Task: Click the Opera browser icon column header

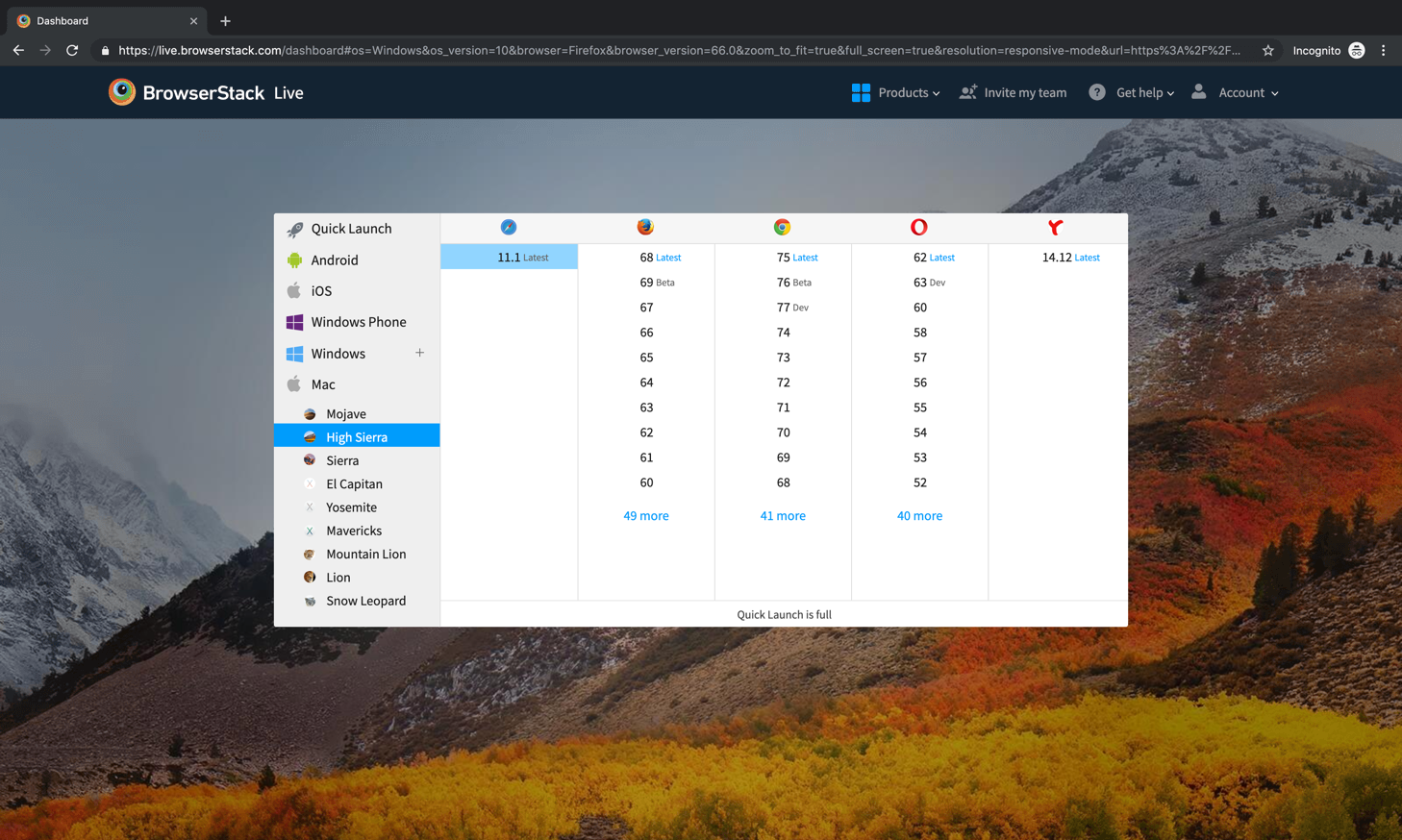Action: (919, 227)
